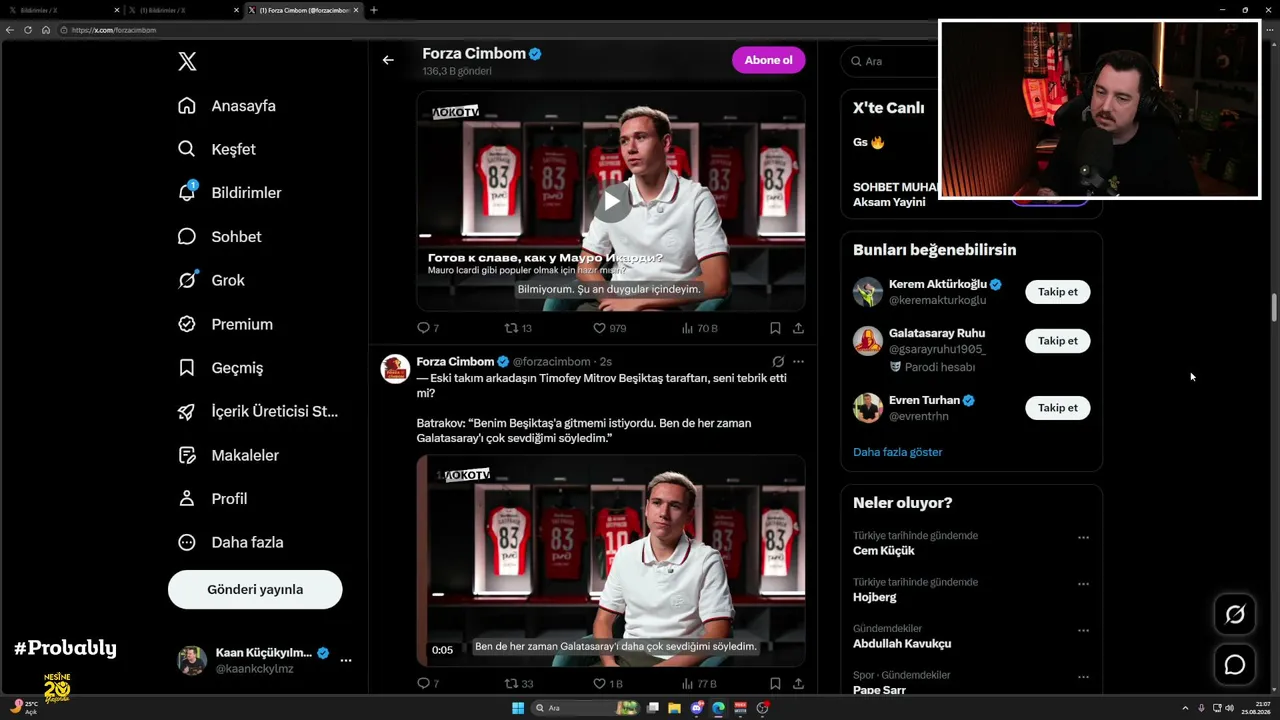Open options for Abdullah Kavukçu trend
The height and width of the screenshot is (720, 1280).
tap(1083, 631)
